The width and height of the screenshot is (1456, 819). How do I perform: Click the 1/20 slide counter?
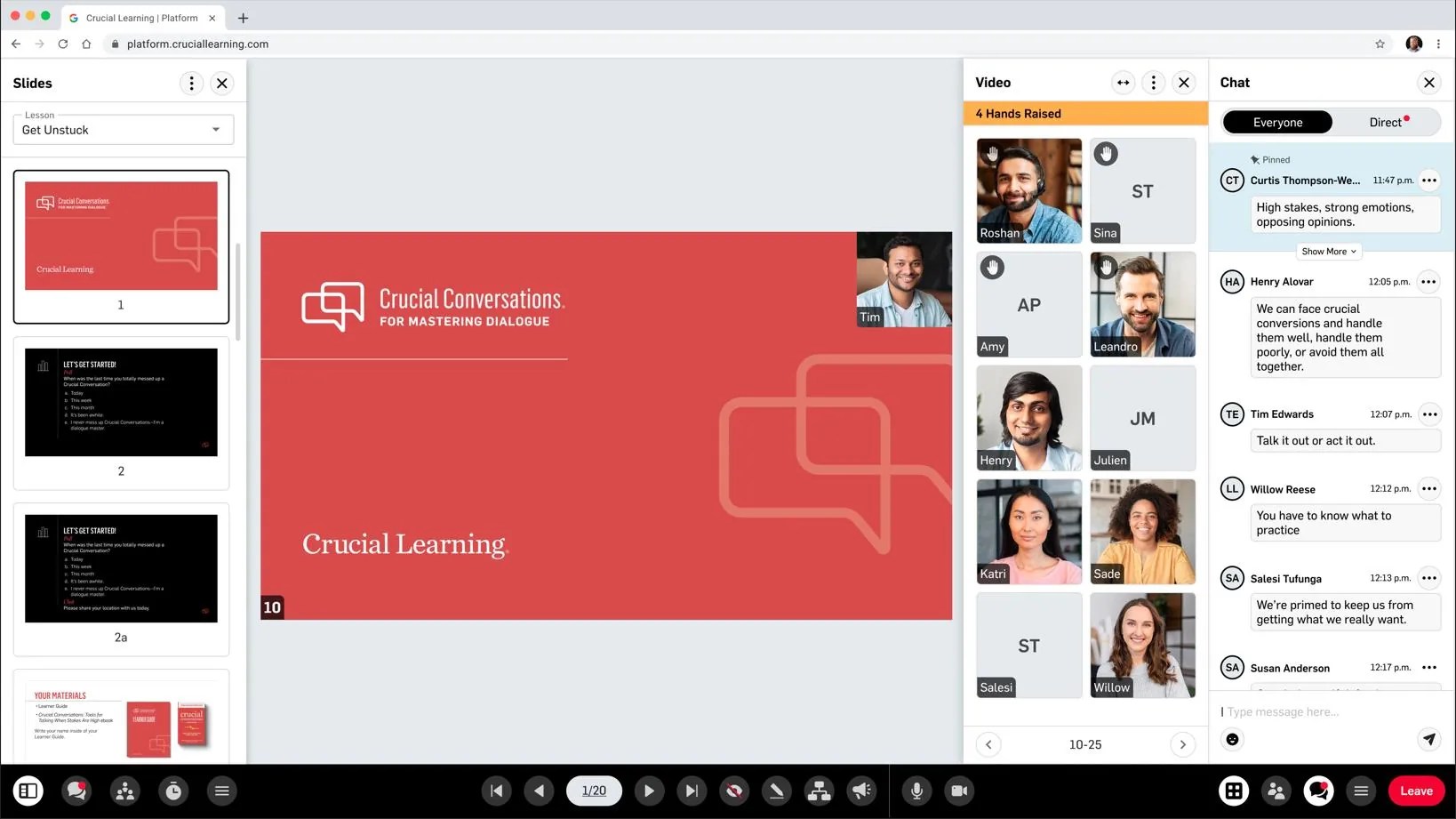pyautogui.click(x=594, y=790)
